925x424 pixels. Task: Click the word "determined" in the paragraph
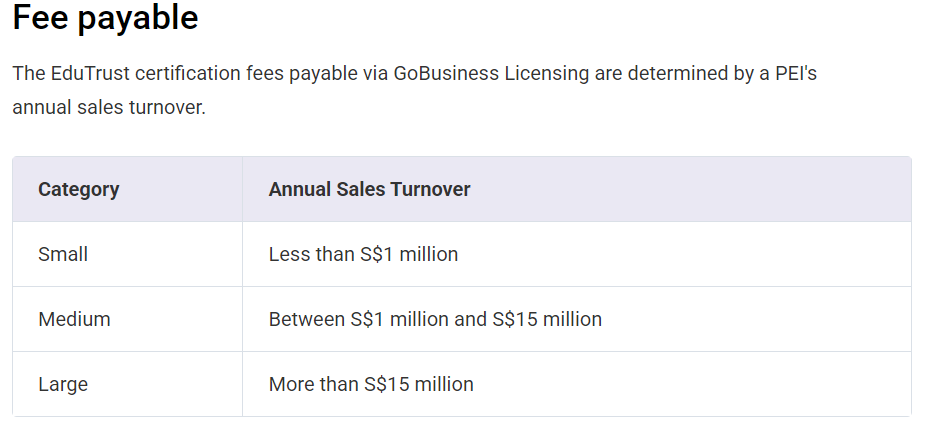[x=680, y=73]
